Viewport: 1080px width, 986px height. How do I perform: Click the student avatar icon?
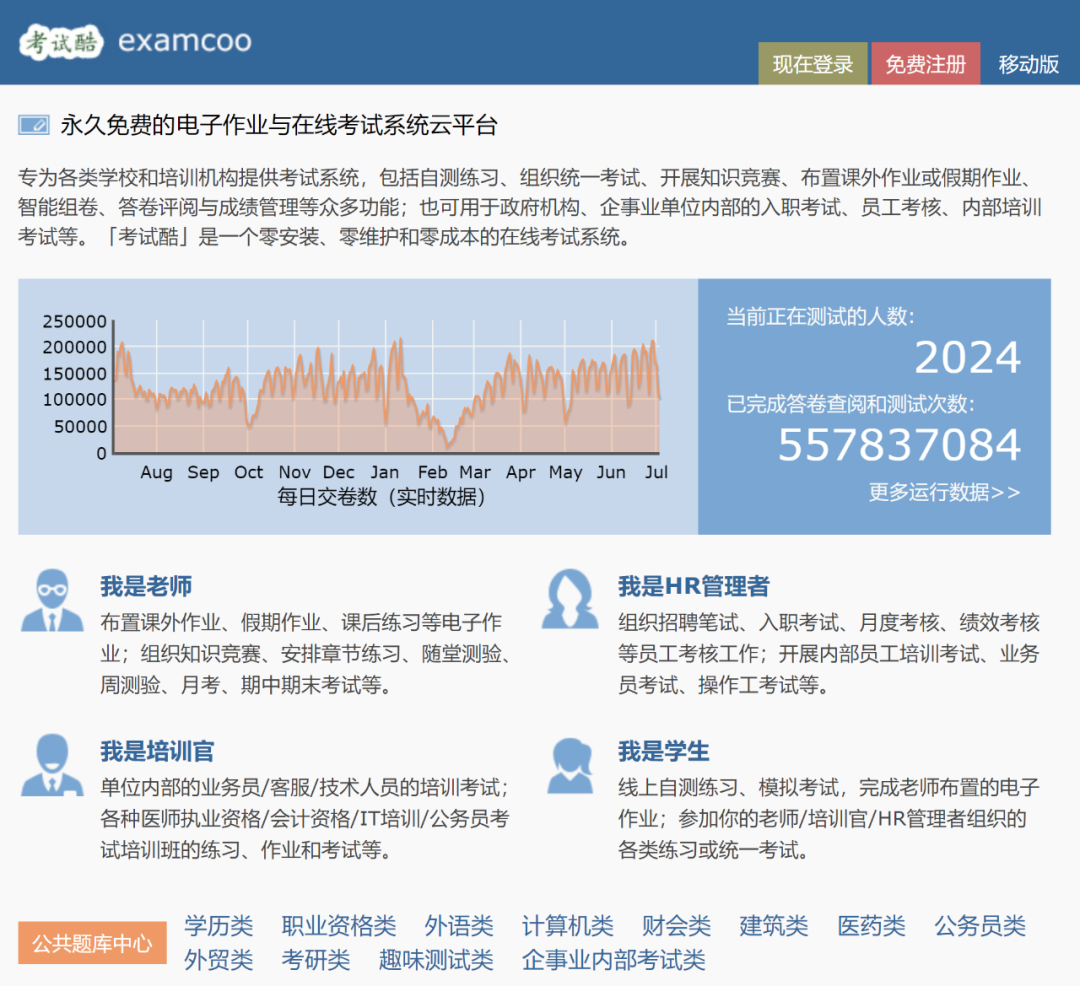pos(569,765)
